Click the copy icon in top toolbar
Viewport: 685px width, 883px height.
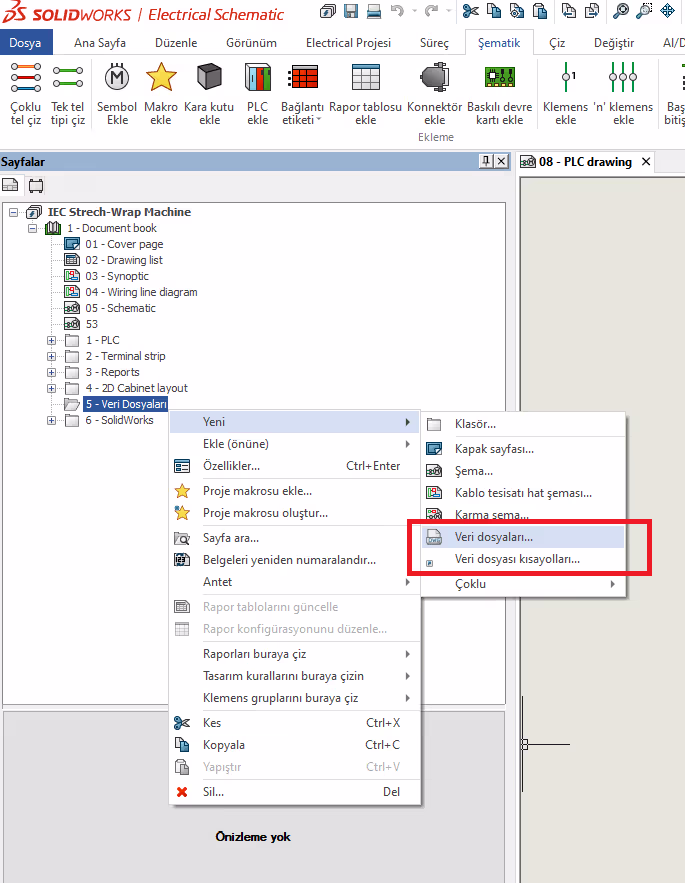(x=494, y=11)
